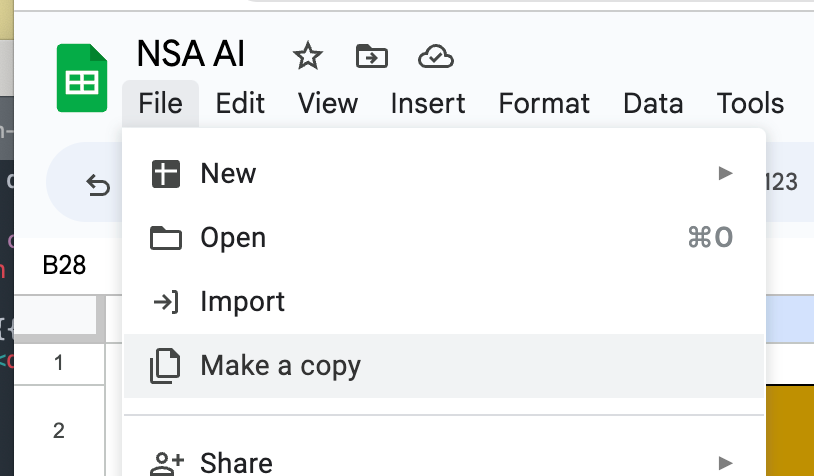Click the New spreadsheet icon in the menu
This screenshot has height=476, width=814.
pyautogui.click(x=166, y=173)
